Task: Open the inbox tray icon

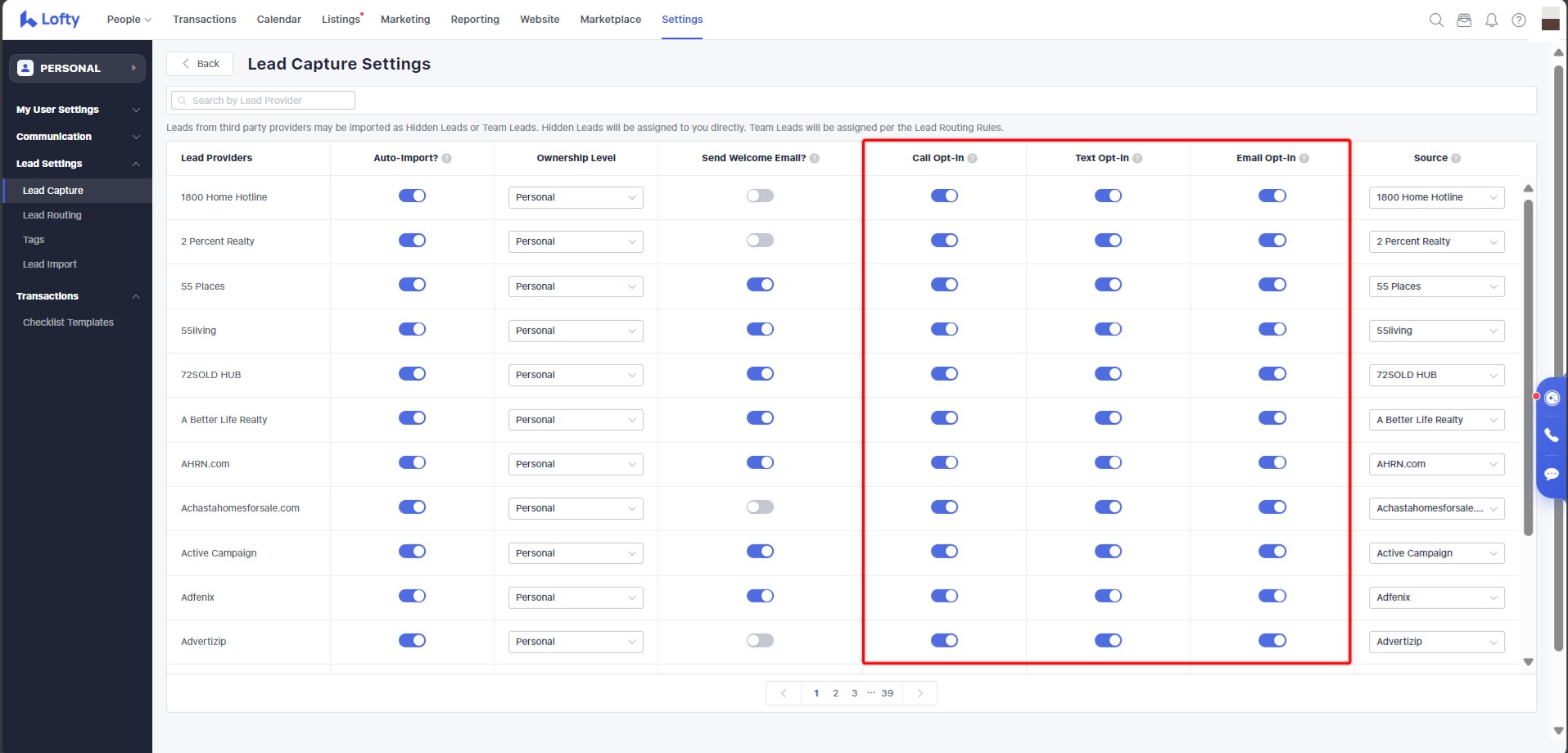Action: (x=1464, y=20)
